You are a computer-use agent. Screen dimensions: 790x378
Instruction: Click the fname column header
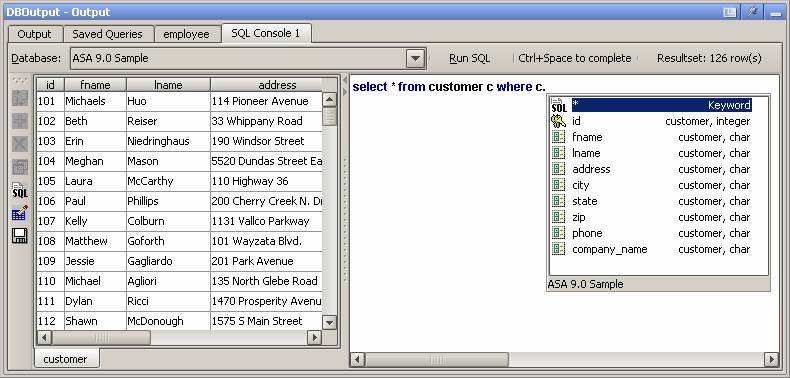pyautogui.click(x=95, y=85)
